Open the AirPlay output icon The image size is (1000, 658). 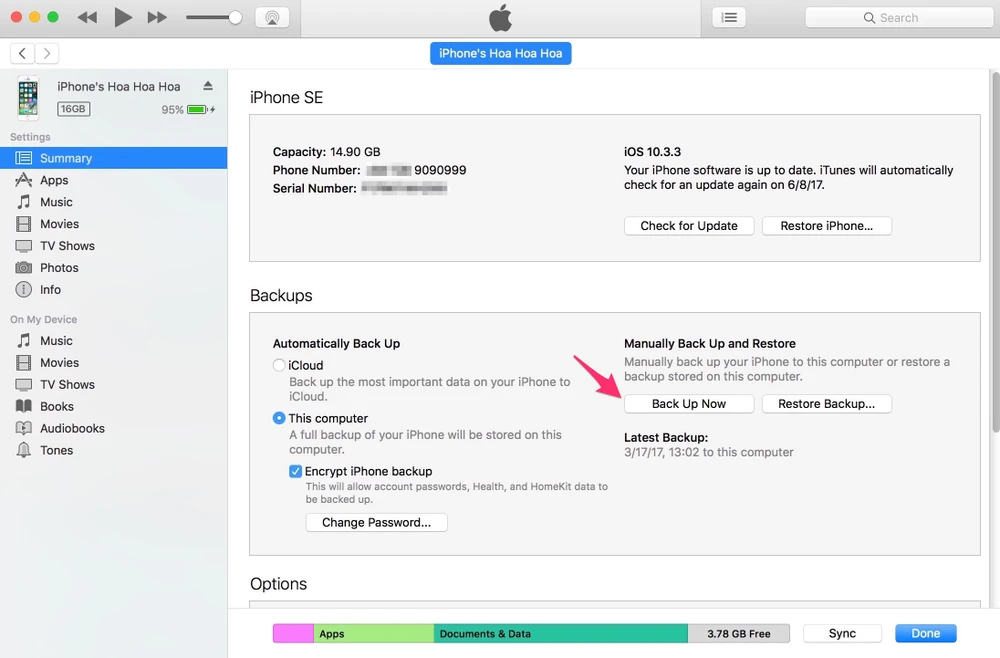pyautogui.click(x=268, y=17)
